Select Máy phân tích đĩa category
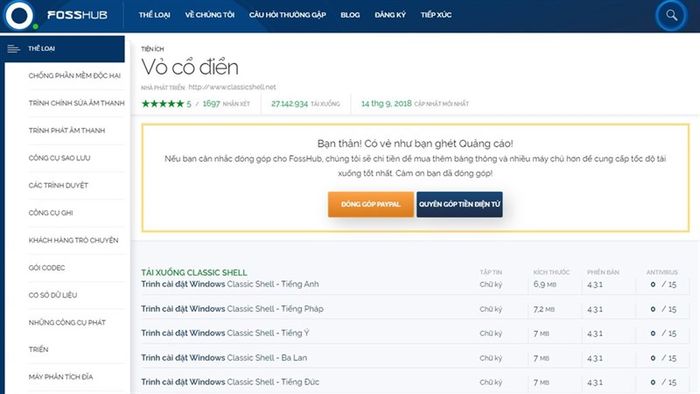This screenshot has height=394, width=700. (61, 377)
